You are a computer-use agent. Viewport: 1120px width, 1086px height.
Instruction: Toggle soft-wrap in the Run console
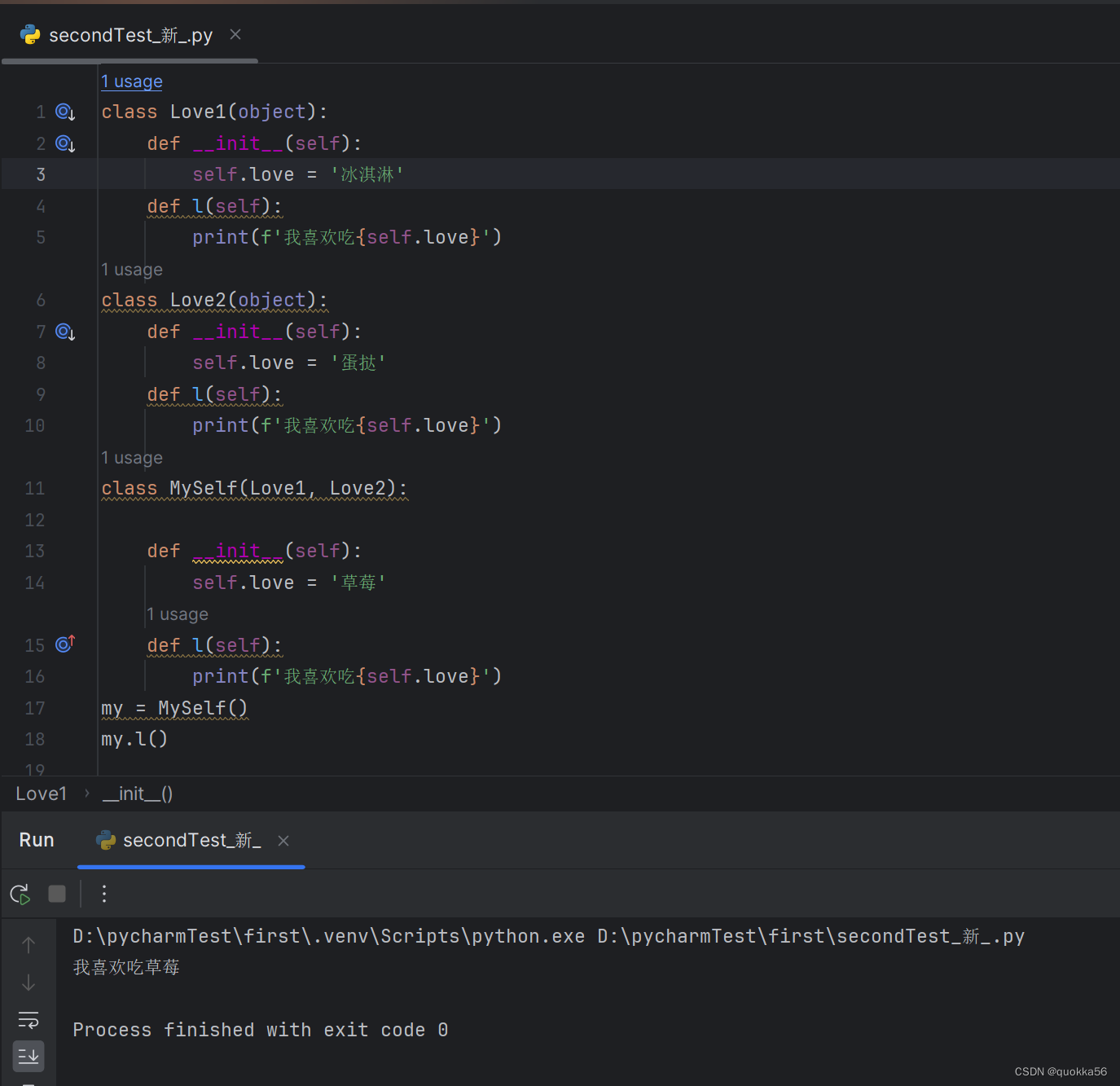click(x=29, y=1020)
